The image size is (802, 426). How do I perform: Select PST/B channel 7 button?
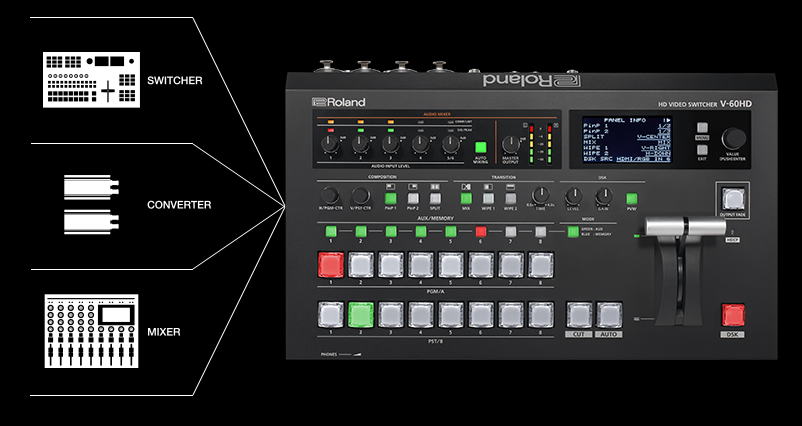[x=511, y=315]
